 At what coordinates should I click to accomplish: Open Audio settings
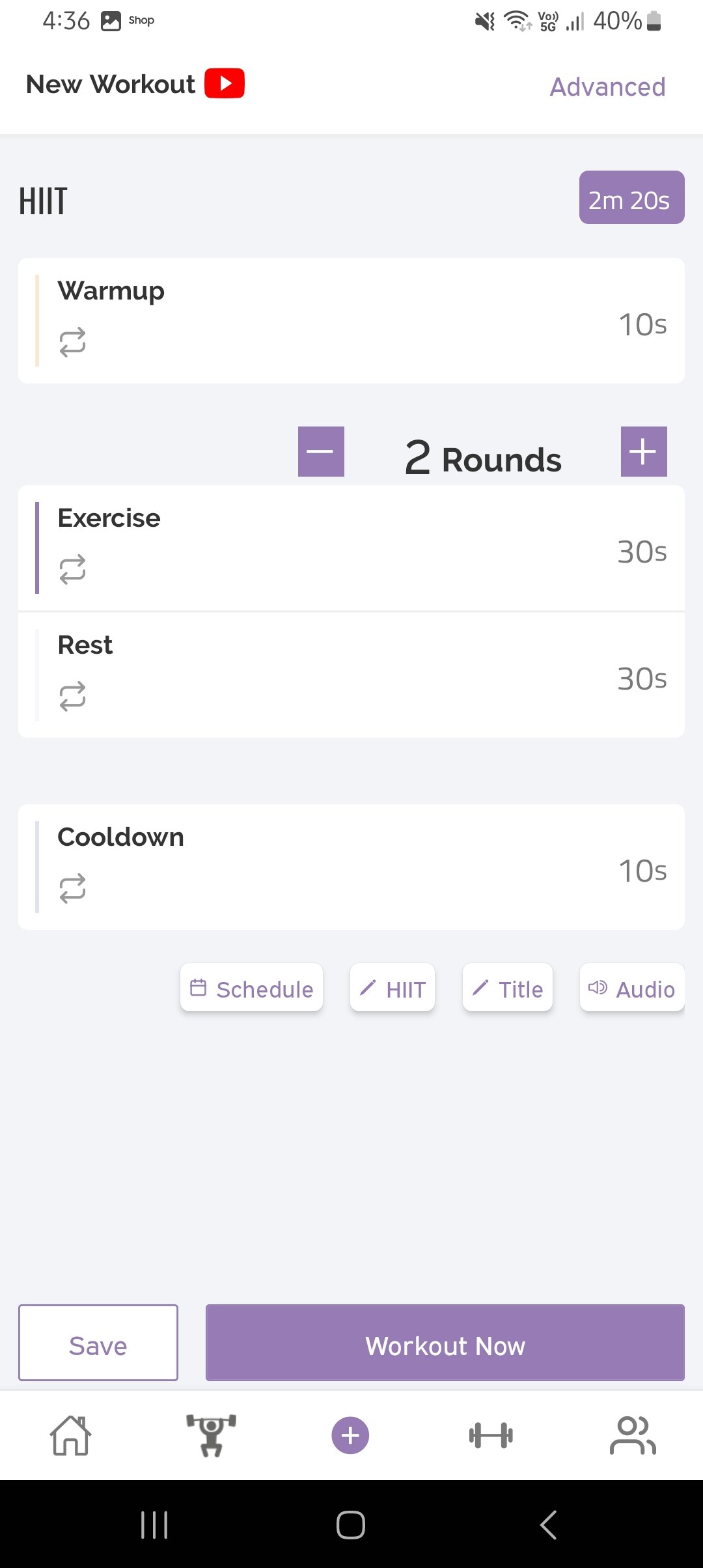pos(632,988)
